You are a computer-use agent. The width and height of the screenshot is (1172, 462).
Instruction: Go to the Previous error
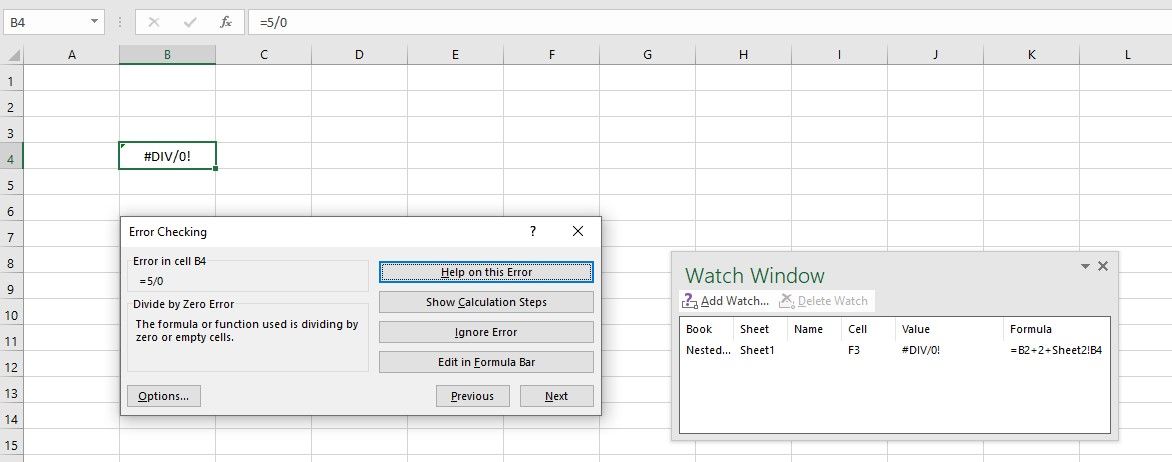click(x=472, y=396)
